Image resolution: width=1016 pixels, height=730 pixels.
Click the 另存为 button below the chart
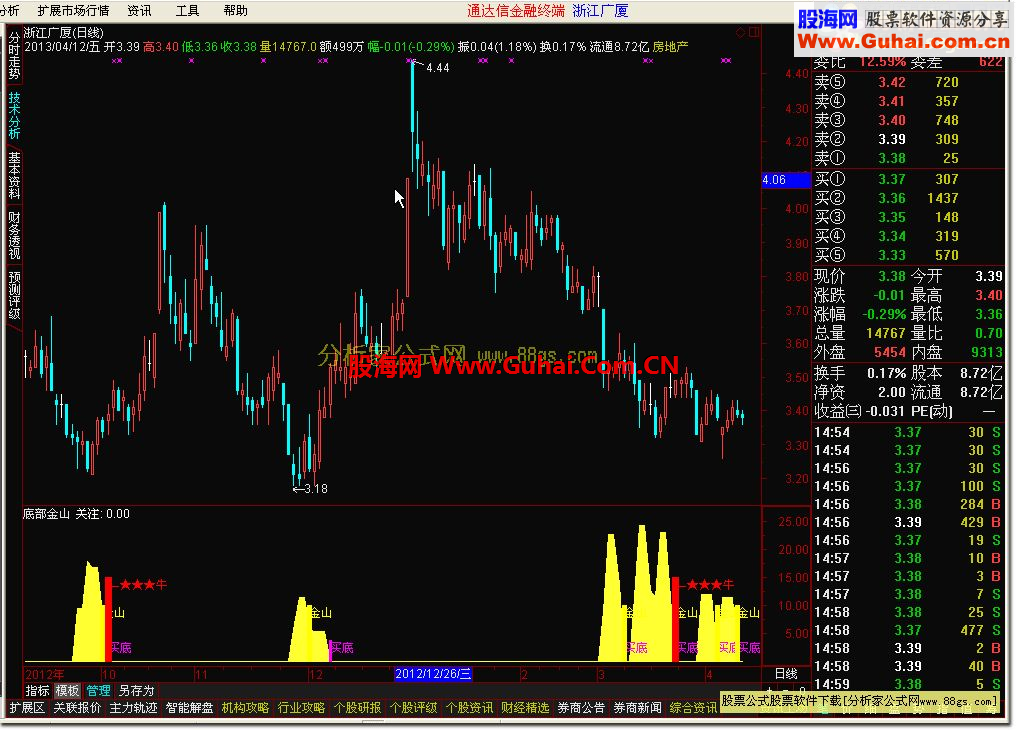click(x=136, y=690)
